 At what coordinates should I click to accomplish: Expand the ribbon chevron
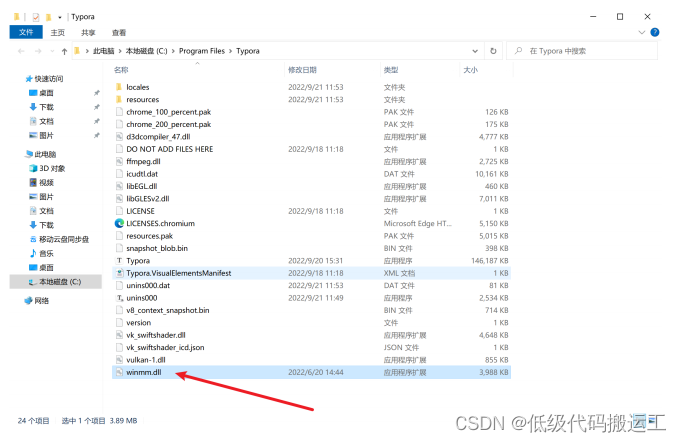(641, 32)
